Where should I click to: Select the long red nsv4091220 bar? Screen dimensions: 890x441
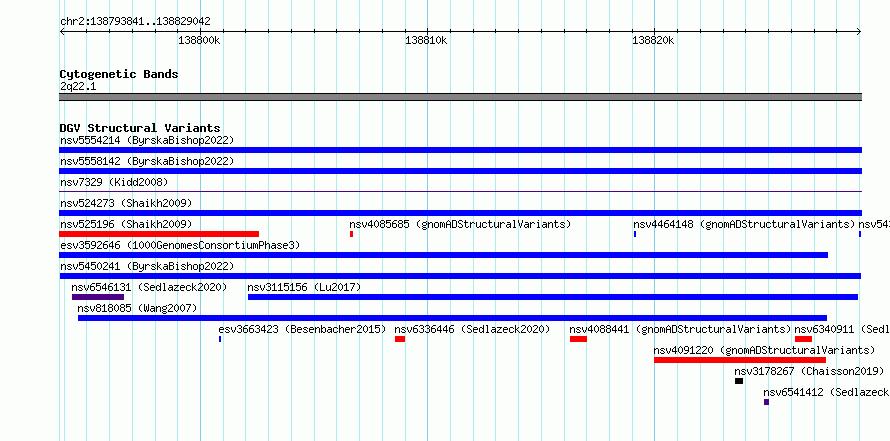tap(740, 360)
